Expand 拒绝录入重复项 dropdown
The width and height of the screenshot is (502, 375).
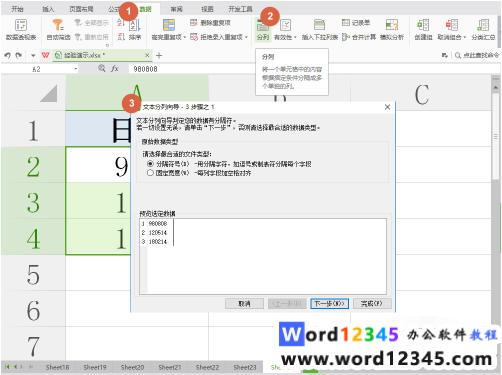coord(246,37)
